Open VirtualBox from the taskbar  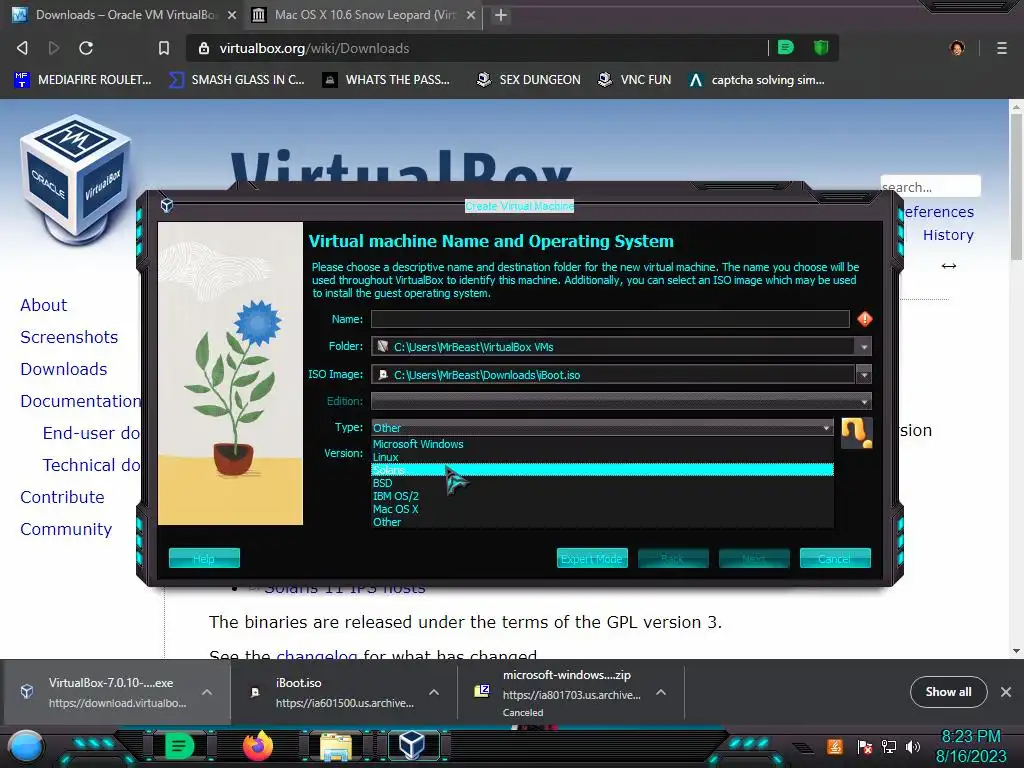coord(412,746)
